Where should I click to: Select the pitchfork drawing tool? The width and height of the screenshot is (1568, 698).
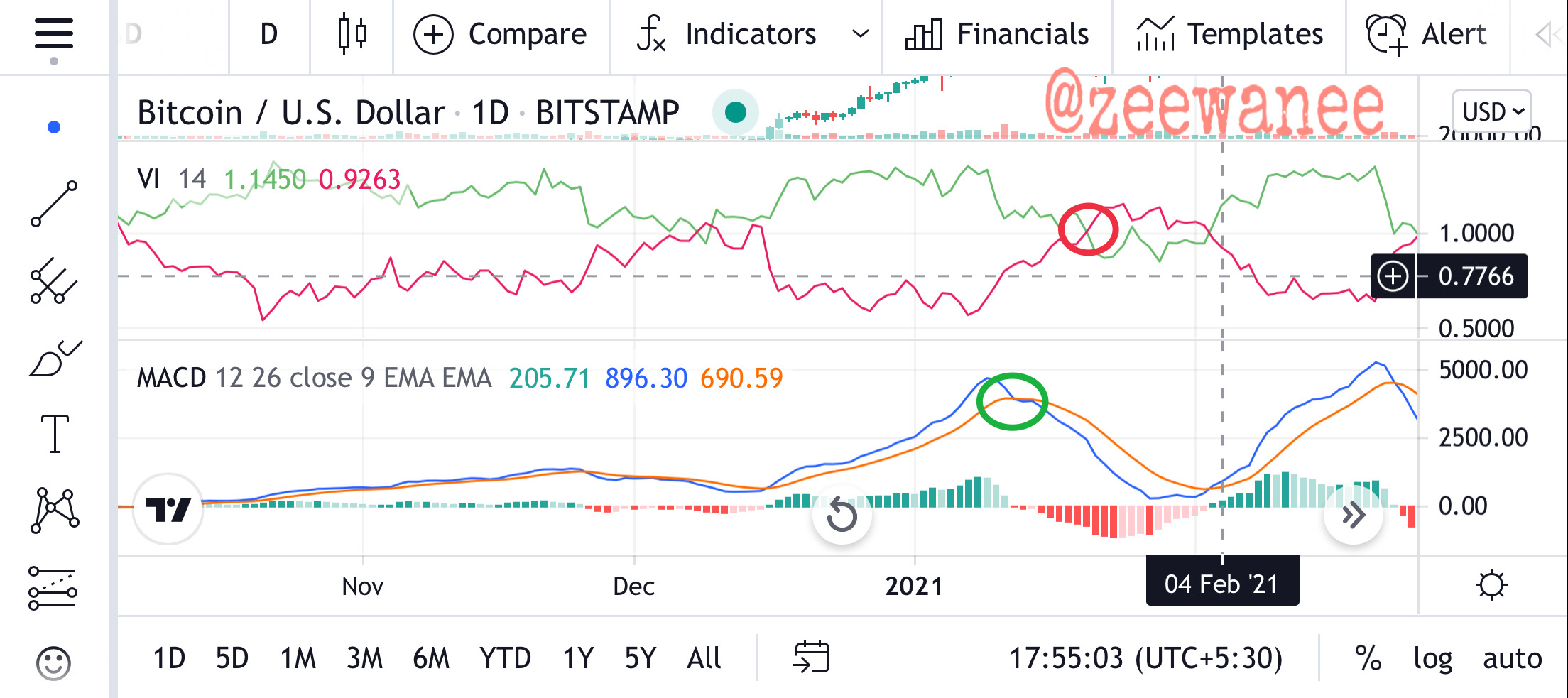coord(54,281)
